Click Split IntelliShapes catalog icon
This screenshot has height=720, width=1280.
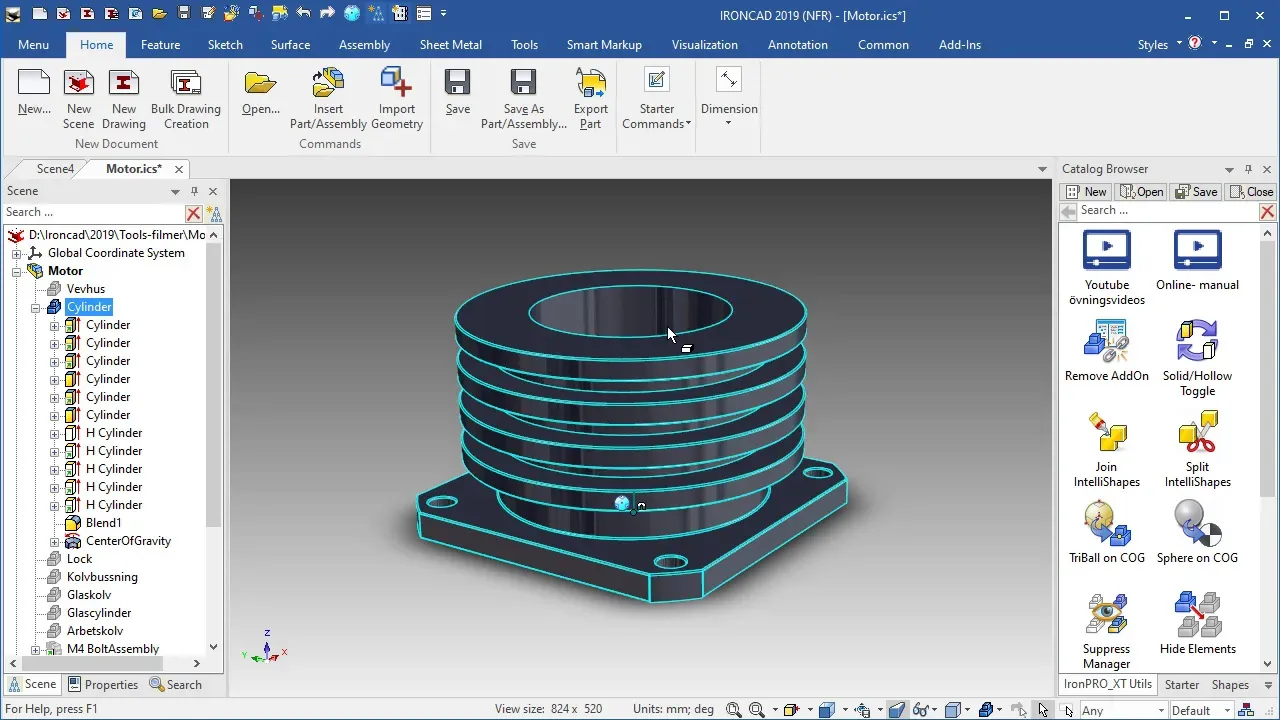pos(1197,433)
